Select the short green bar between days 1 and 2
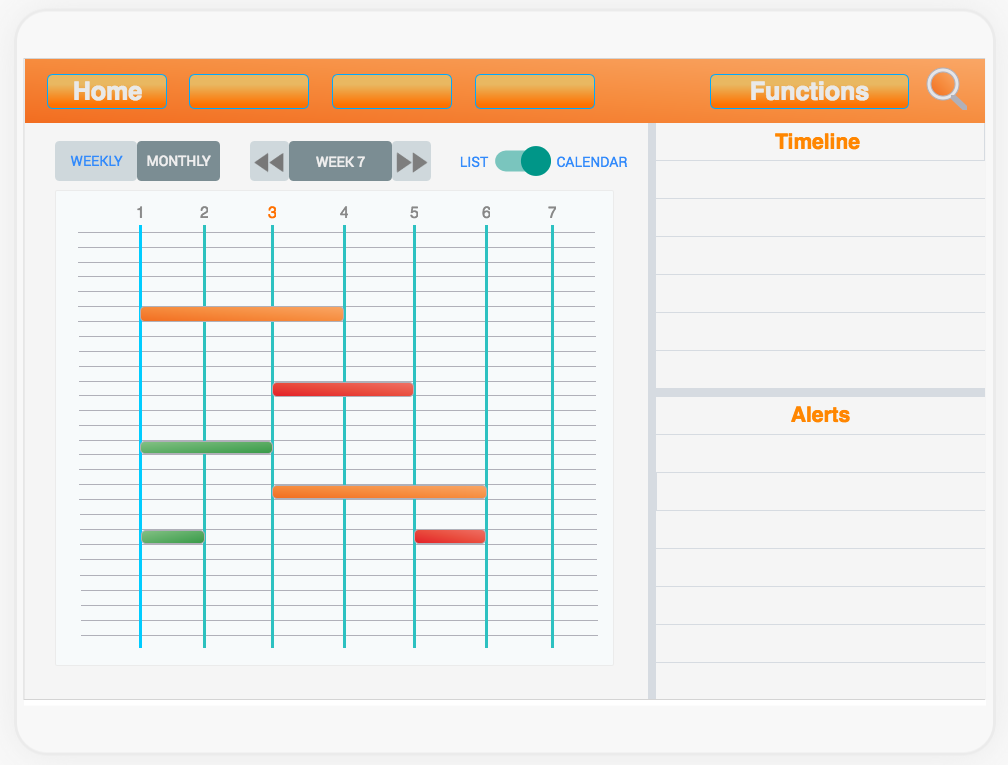The image size is (1008, 765). (172, 537)
